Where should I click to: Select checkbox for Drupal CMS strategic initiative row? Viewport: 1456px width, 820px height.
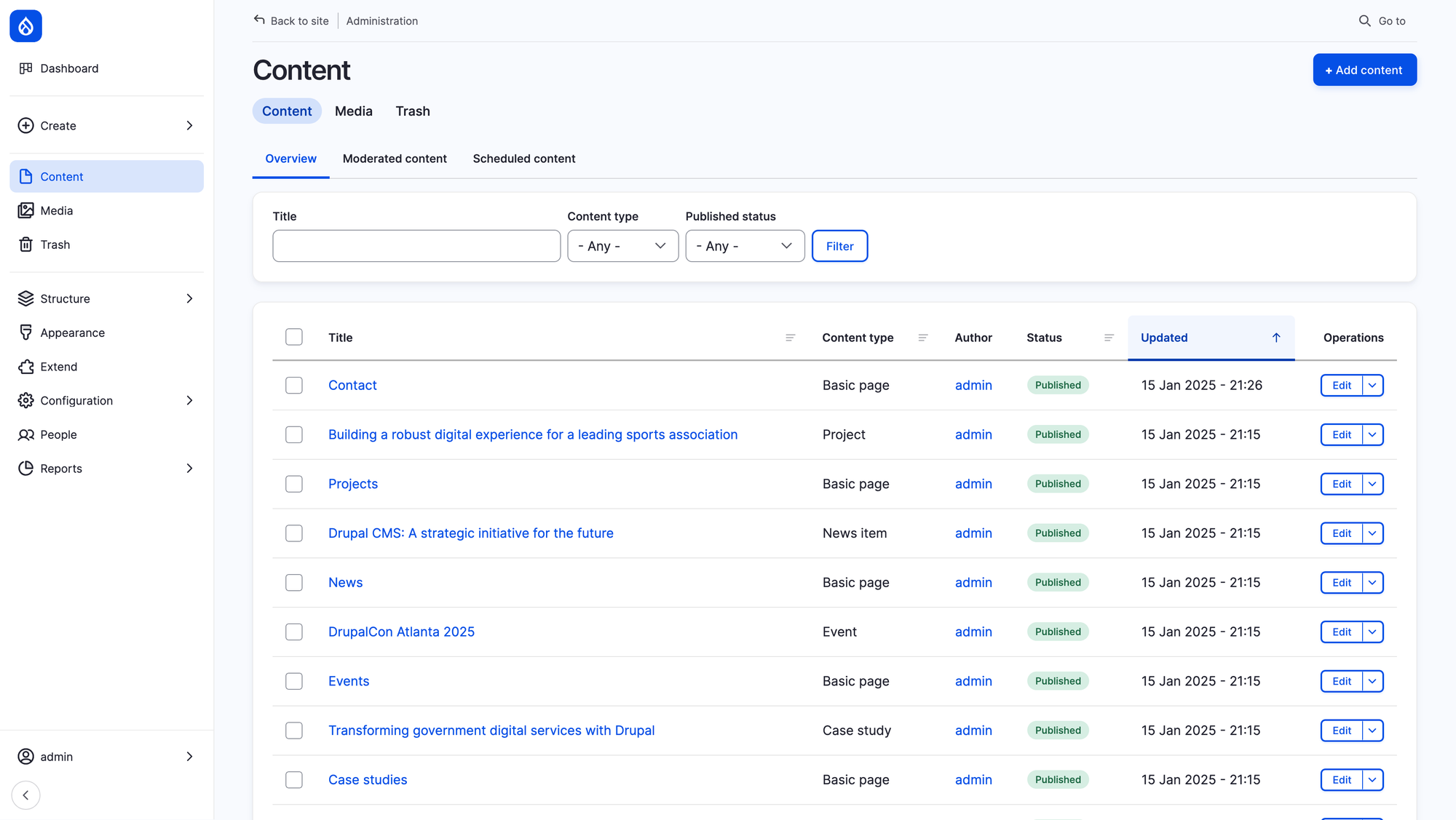click(294, 533)
